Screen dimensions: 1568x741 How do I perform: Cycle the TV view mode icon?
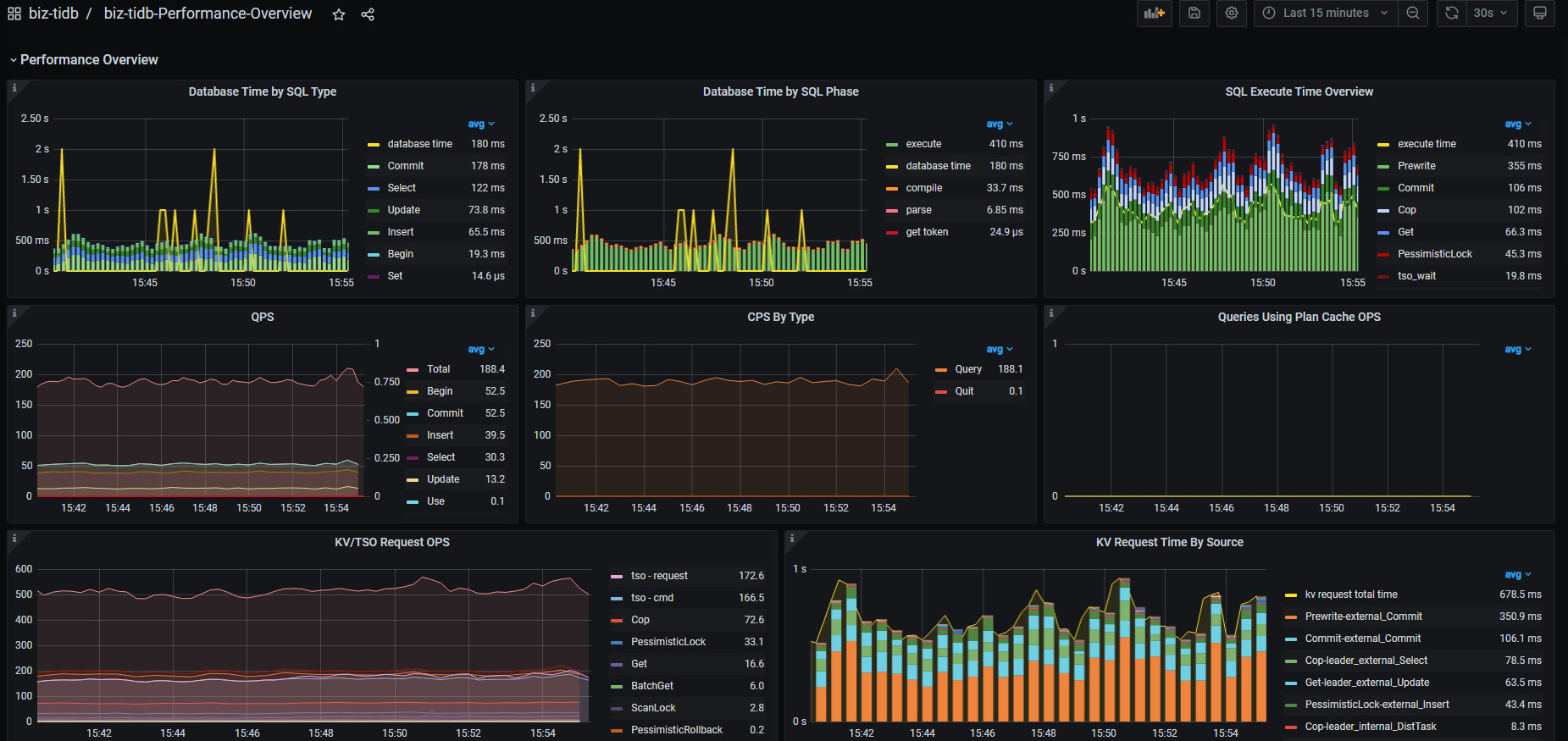pyautogui.click(x=1540, y=14)
